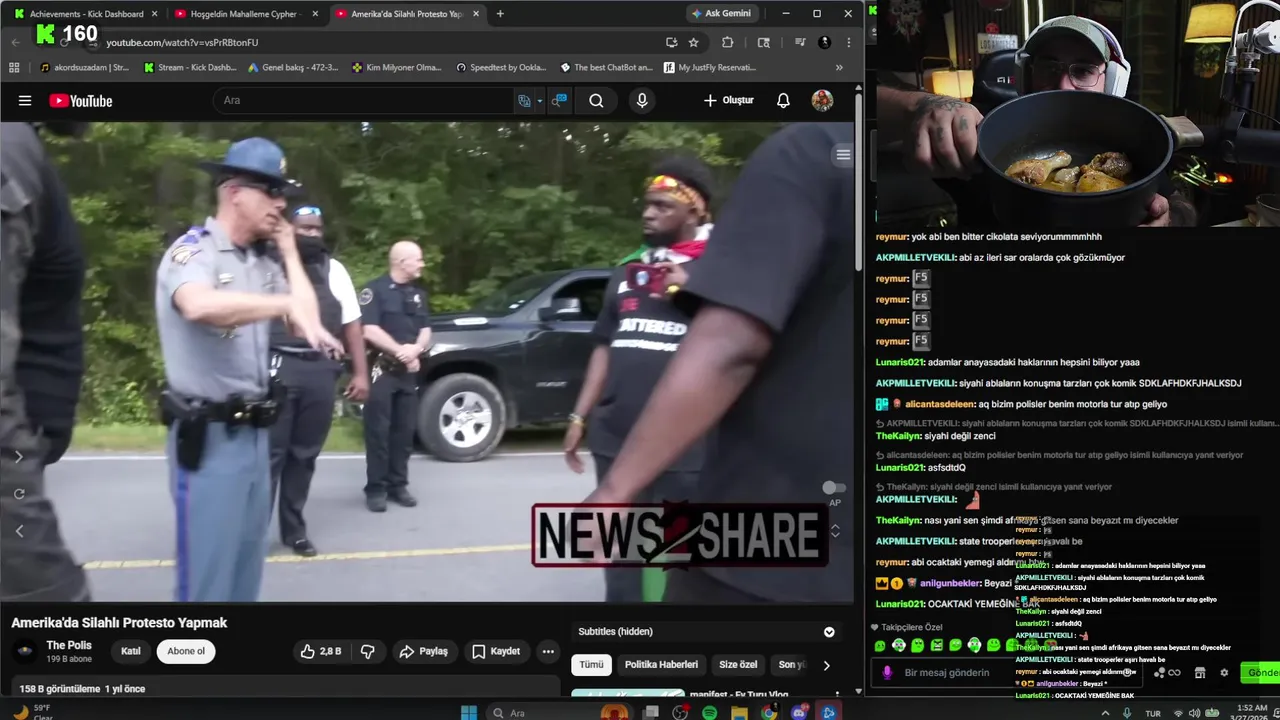Open the video more actions three-dot menu

click(x=548, y=651)
